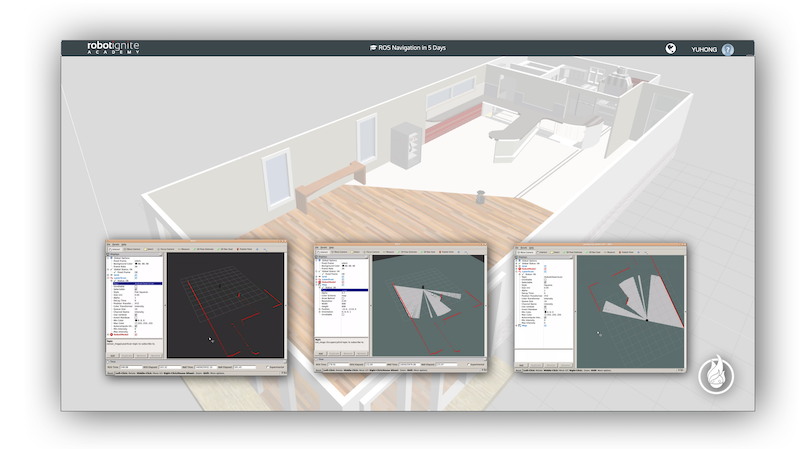Toggle Map checkbox in middle RViz window
The image size is (800, 449).
point(343,285)
